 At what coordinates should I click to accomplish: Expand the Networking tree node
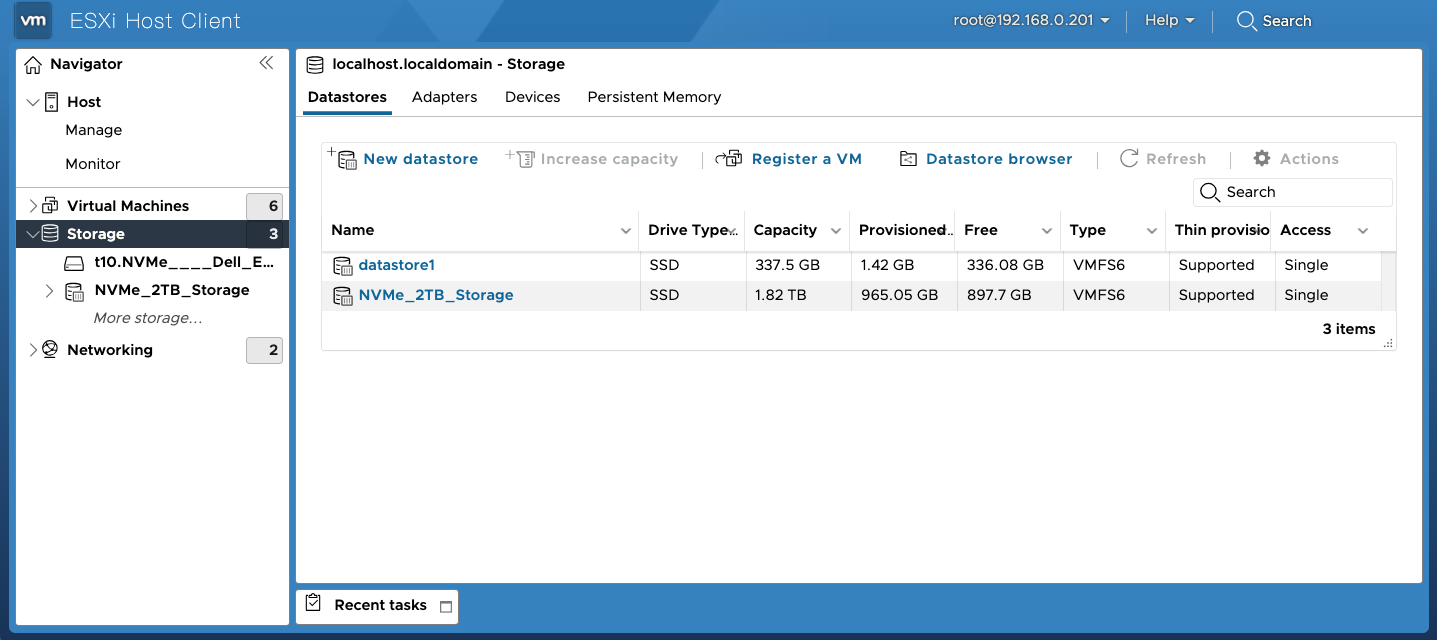[33, 350]
